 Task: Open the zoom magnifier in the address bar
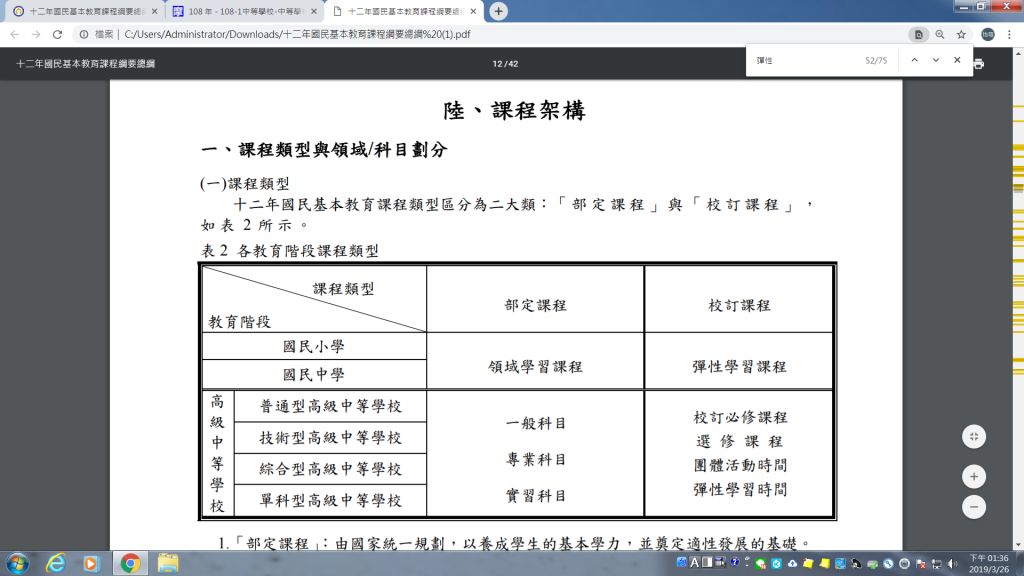pyautogui.click(x=941, y=33)
